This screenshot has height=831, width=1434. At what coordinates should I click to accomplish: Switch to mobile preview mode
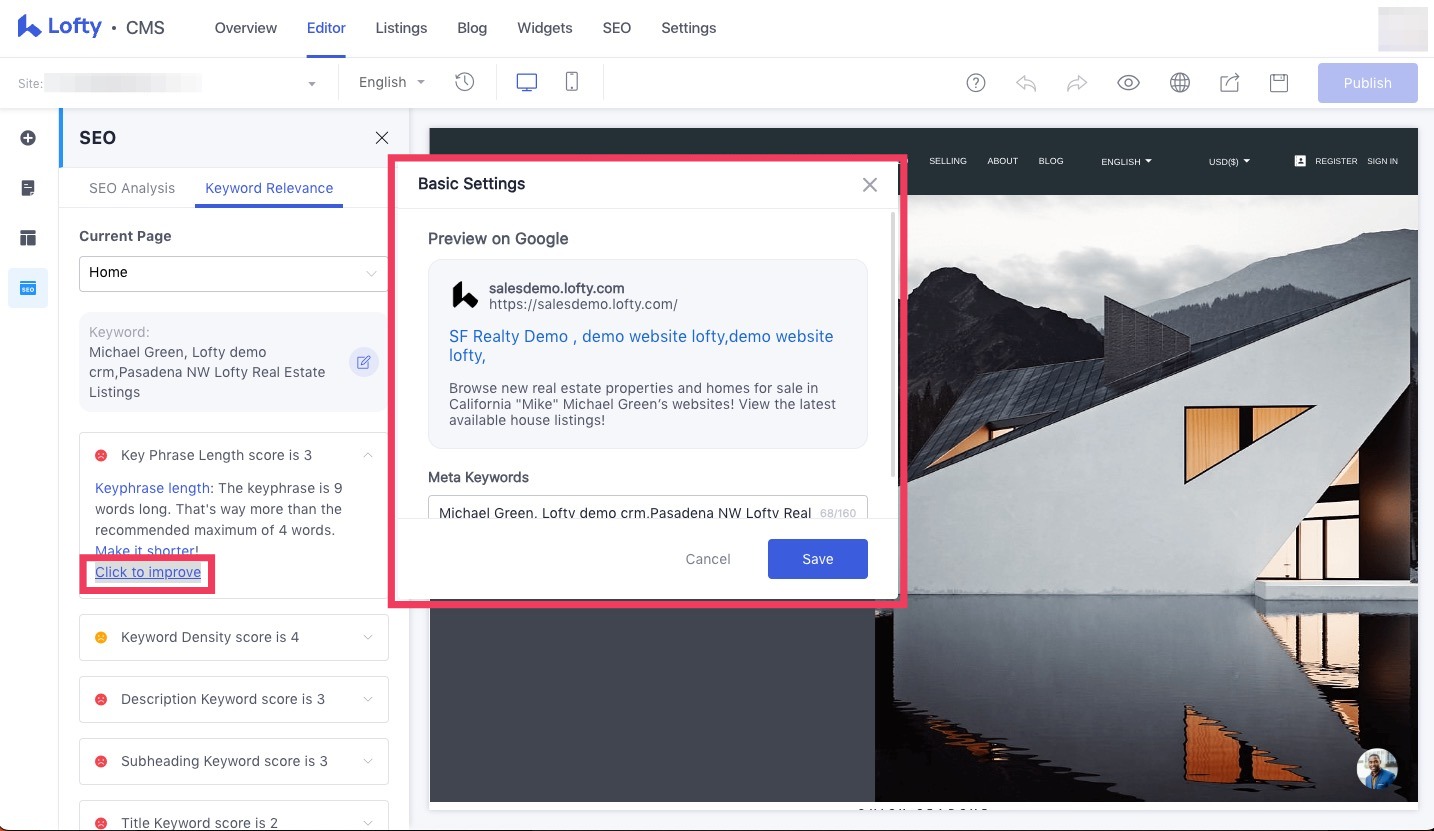click(x=572, y=82)
